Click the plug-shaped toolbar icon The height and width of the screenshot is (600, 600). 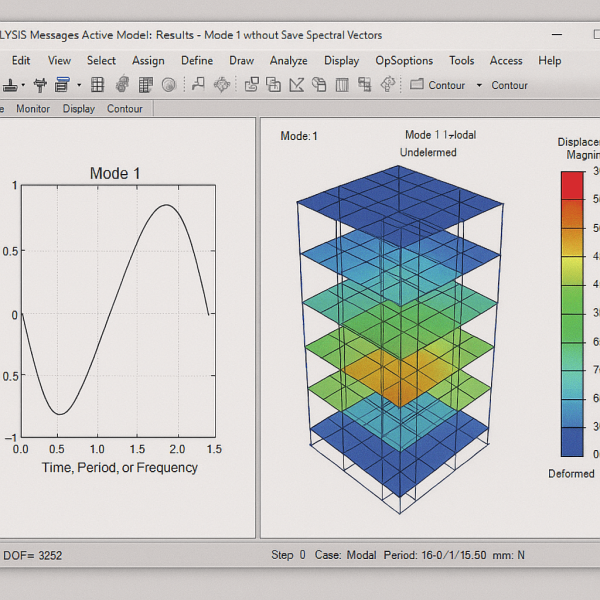(x=40, y=85)
